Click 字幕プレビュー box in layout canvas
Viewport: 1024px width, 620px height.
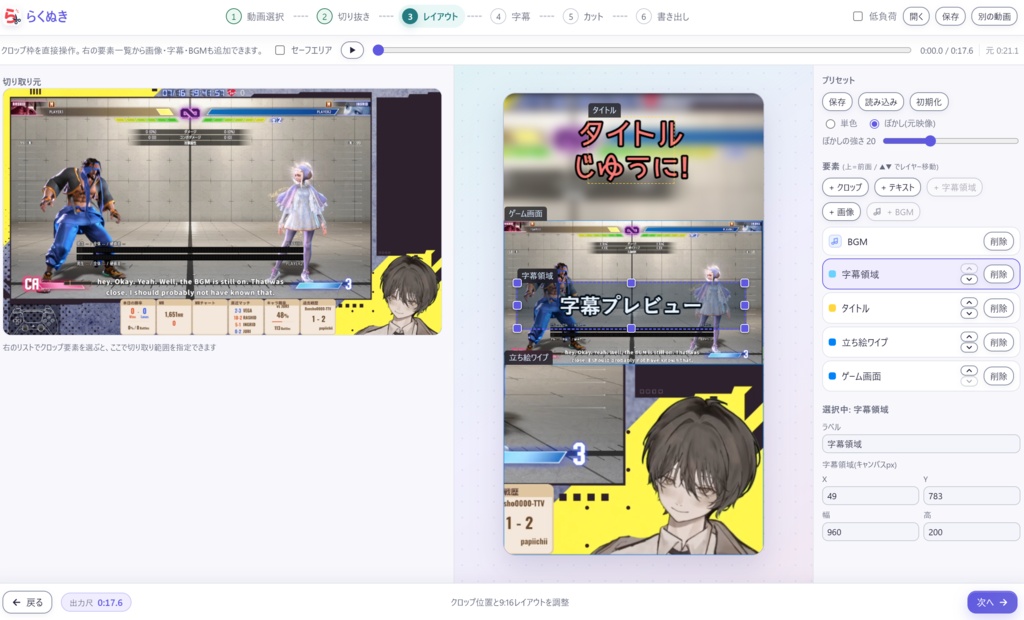coord(631,306)
